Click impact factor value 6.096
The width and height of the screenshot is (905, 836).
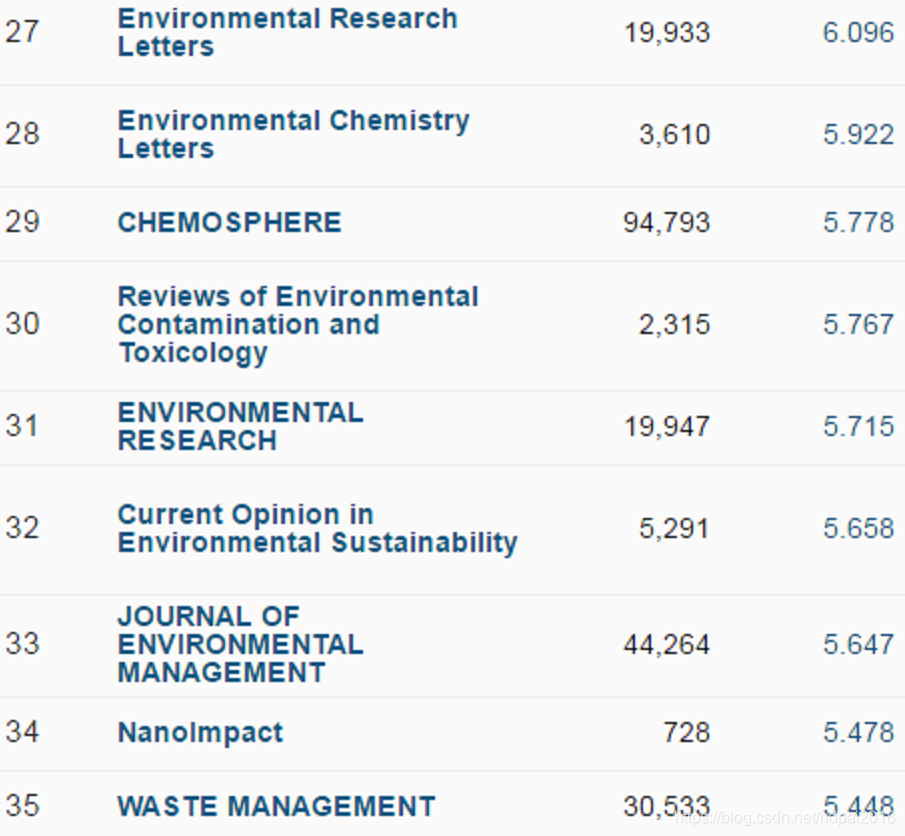(x=858, y=32)
